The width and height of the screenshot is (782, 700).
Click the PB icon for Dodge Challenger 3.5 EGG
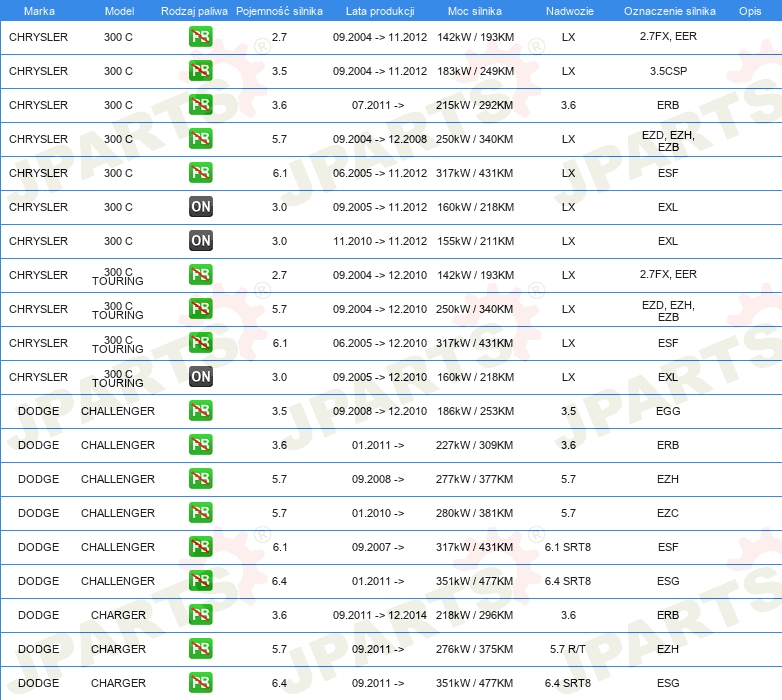coord(201,411)
